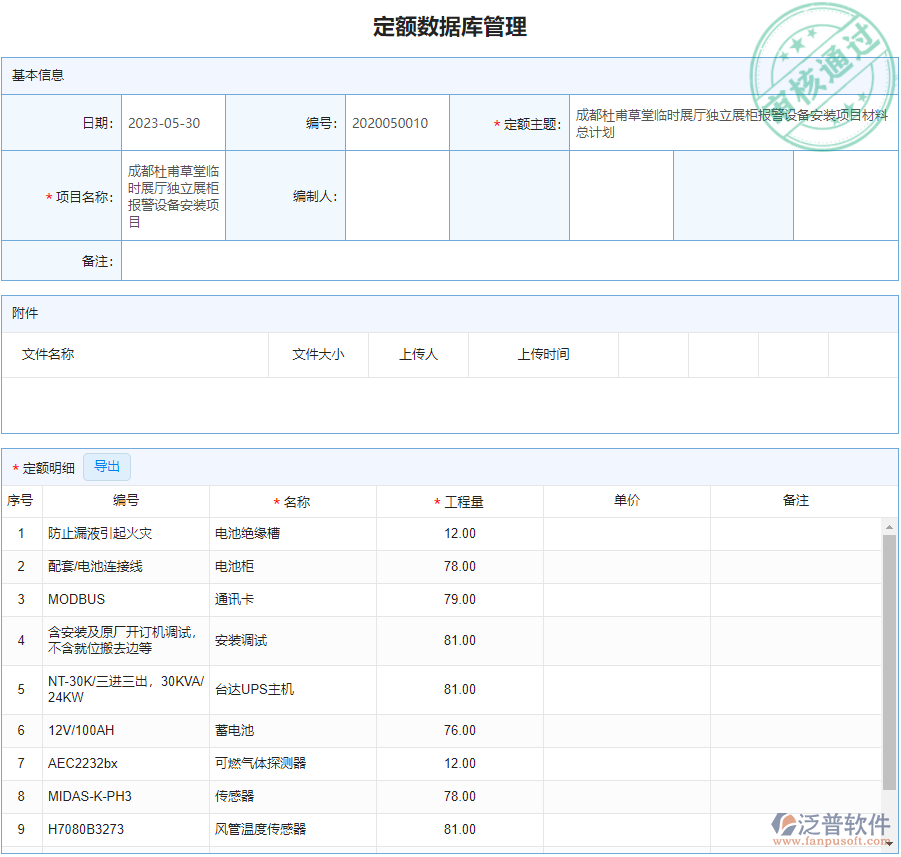Screen dimensions: 901x857
Task: Sort by the 工程量 column header
Action: tap(458, 501)
